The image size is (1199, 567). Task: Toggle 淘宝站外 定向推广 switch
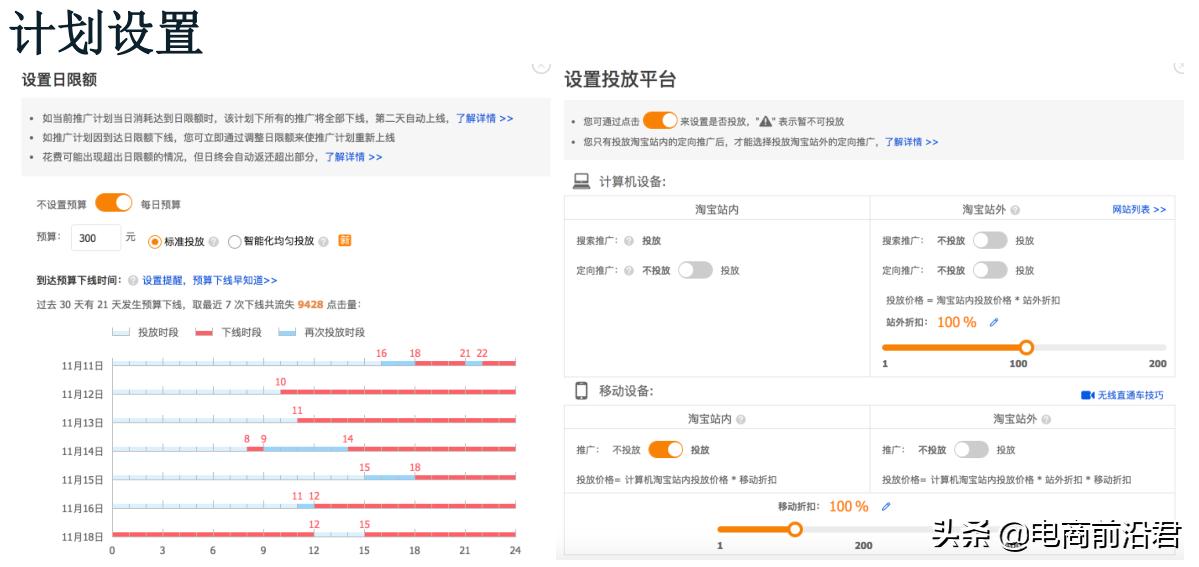point(990,270)
